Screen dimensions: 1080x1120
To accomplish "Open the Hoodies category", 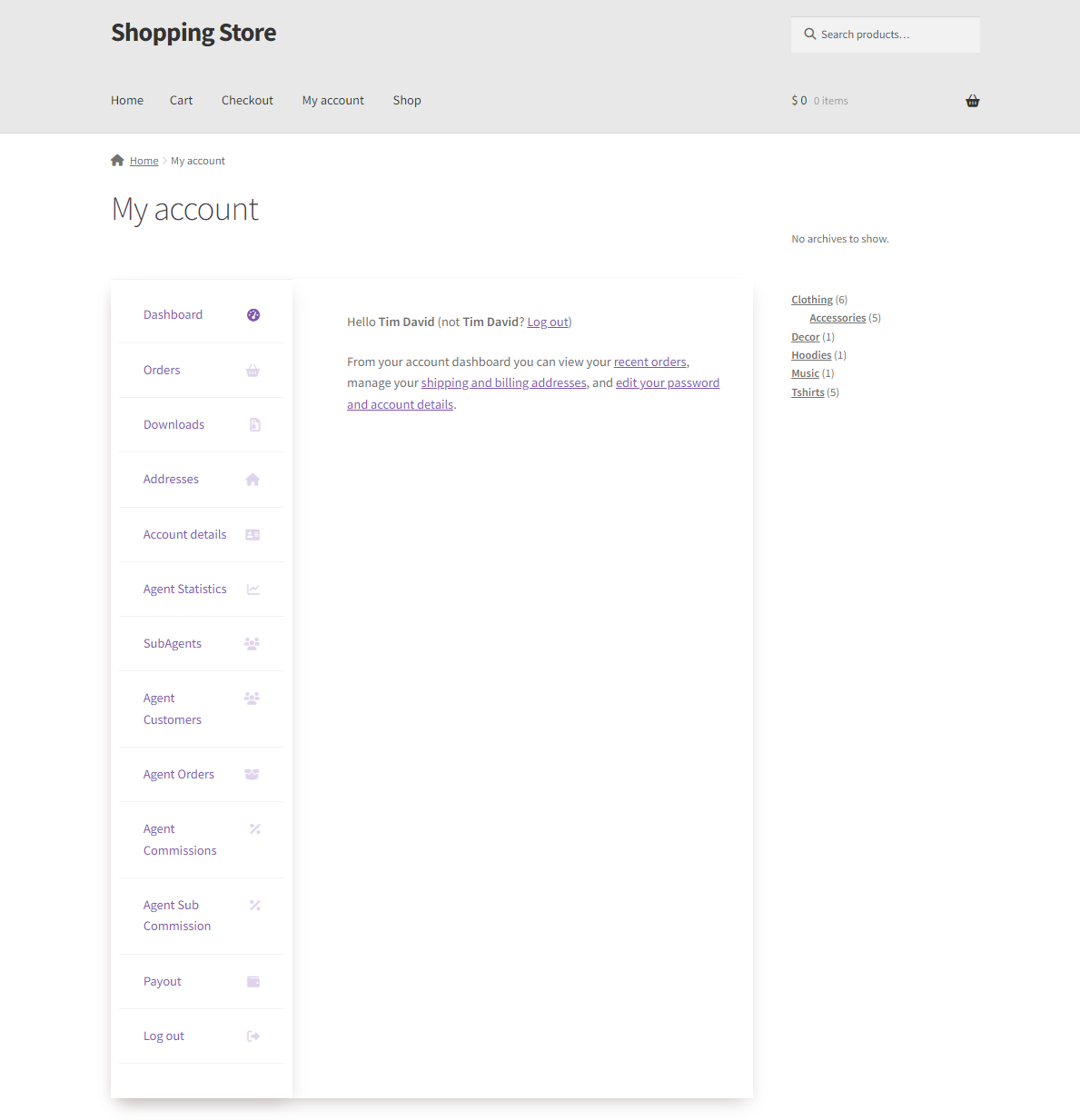I will click(x=811, y=355).
